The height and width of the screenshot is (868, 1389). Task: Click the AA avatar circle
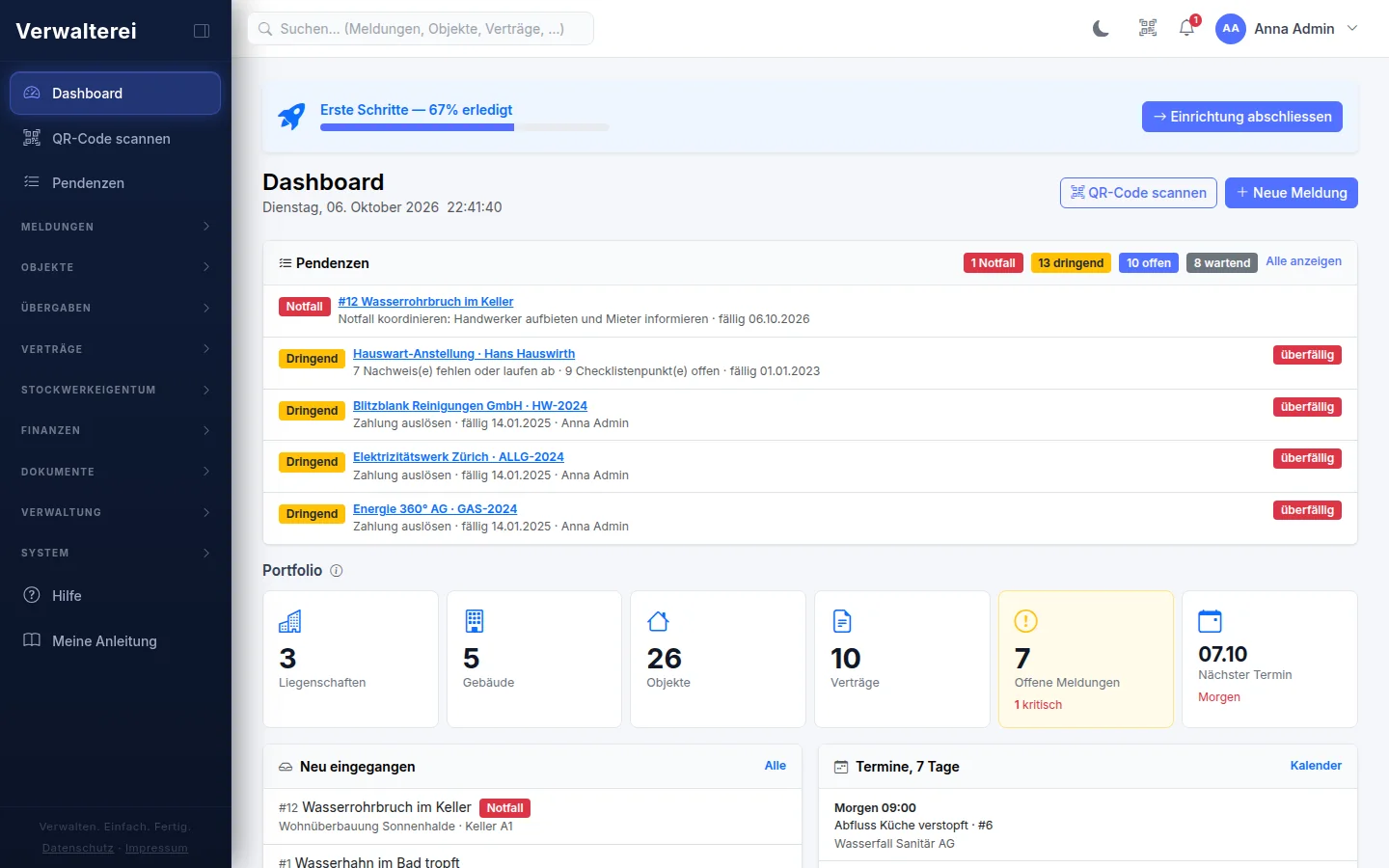point(1231,29)
